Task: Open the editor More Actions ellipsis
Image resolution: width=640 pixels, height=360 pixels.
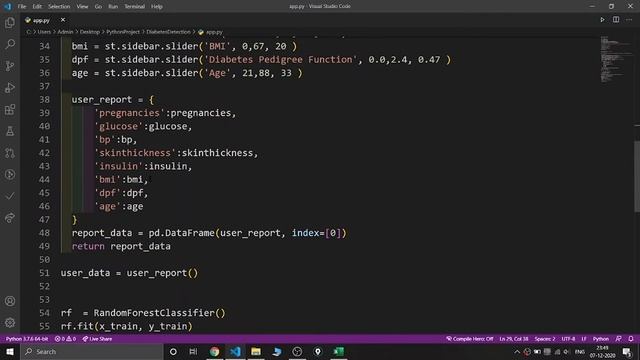Action: 629,20
